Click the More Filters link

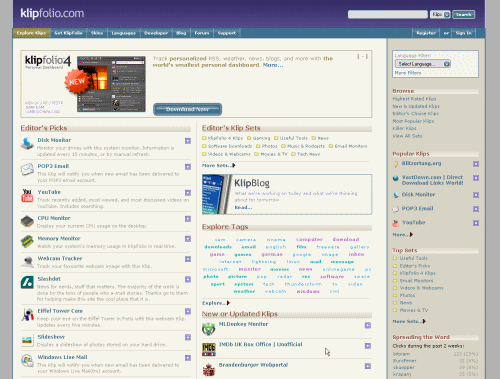pos(408,73)
